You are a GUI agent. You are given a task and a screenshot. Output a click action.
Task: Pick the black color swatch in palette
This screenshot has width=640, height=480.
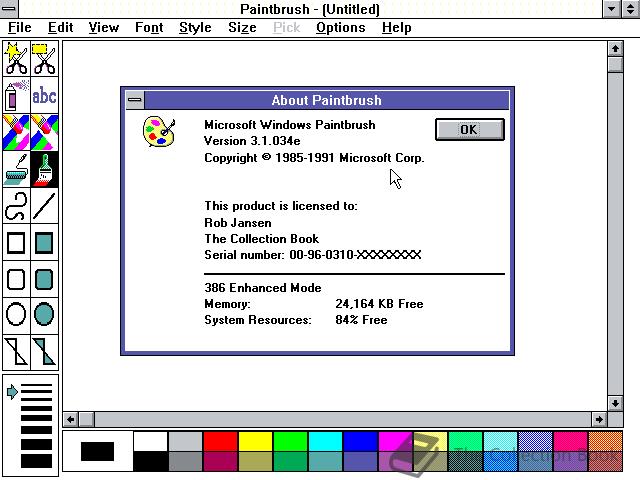(150, 461)
